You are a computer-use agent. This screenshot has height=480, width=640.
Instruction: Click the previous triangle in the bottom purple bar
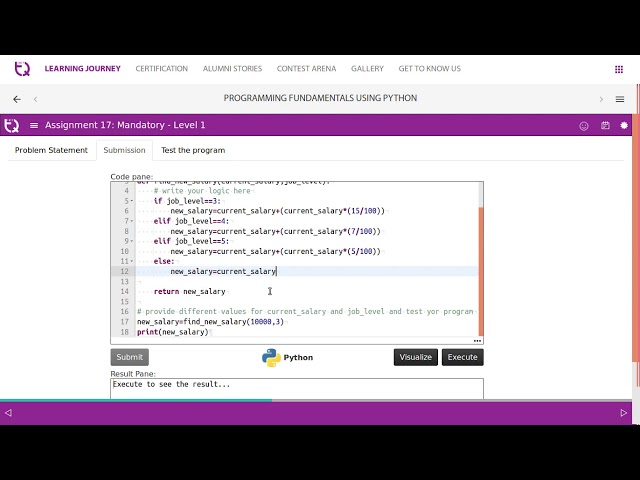click(x=8, y=413)
